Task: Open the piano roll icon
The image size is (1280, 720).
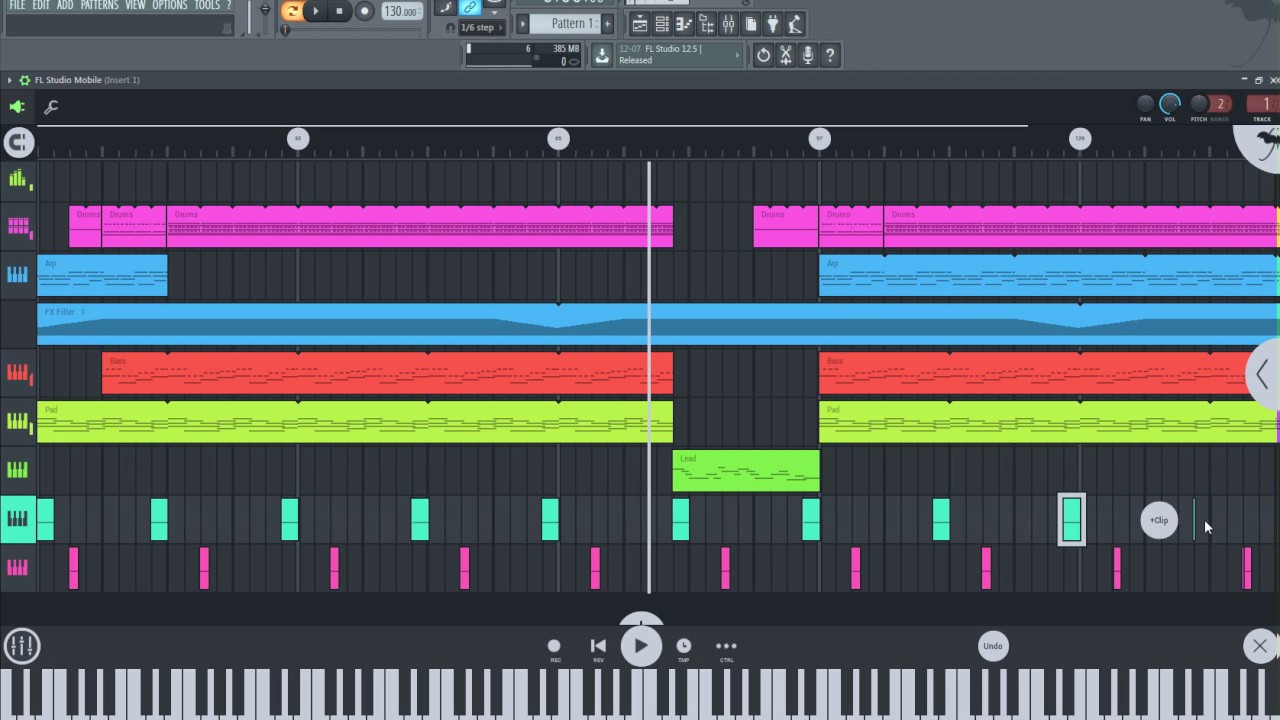Action: pos(684,24)
